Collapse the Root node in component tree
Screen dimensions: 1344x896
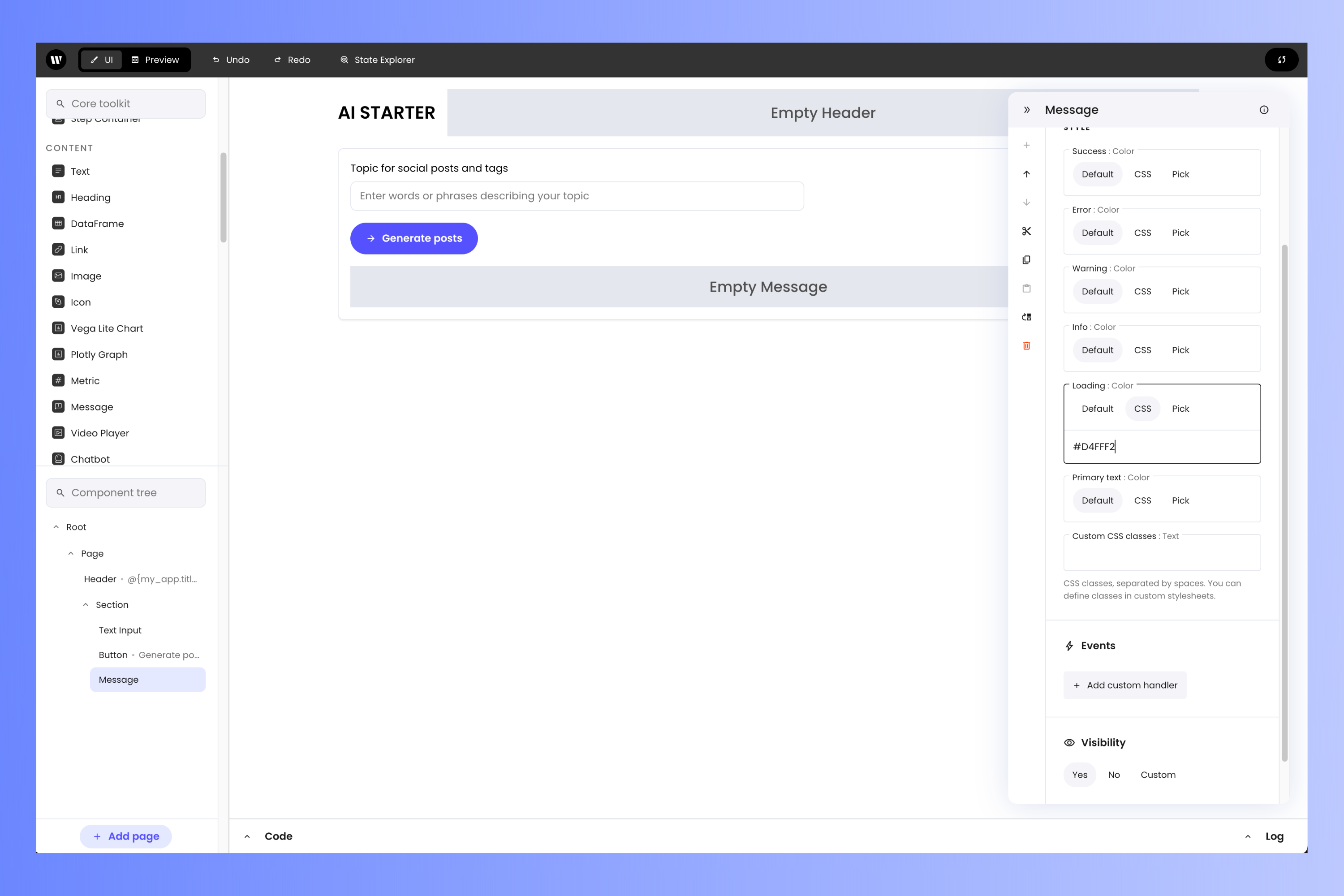tap(56, 526)
